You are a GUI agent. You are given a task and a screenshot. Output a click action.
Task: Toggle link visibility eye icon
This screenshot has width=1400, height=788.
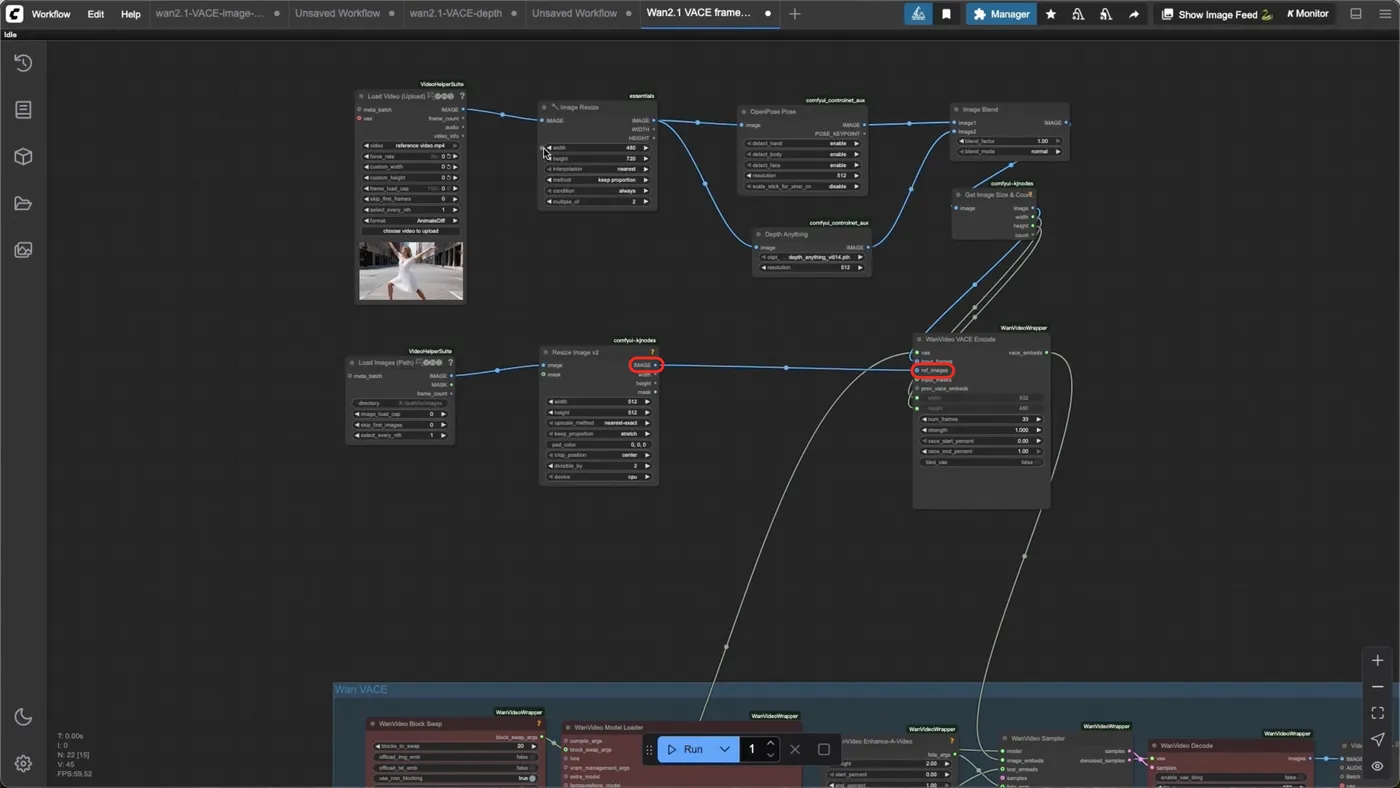[1377, 766]
